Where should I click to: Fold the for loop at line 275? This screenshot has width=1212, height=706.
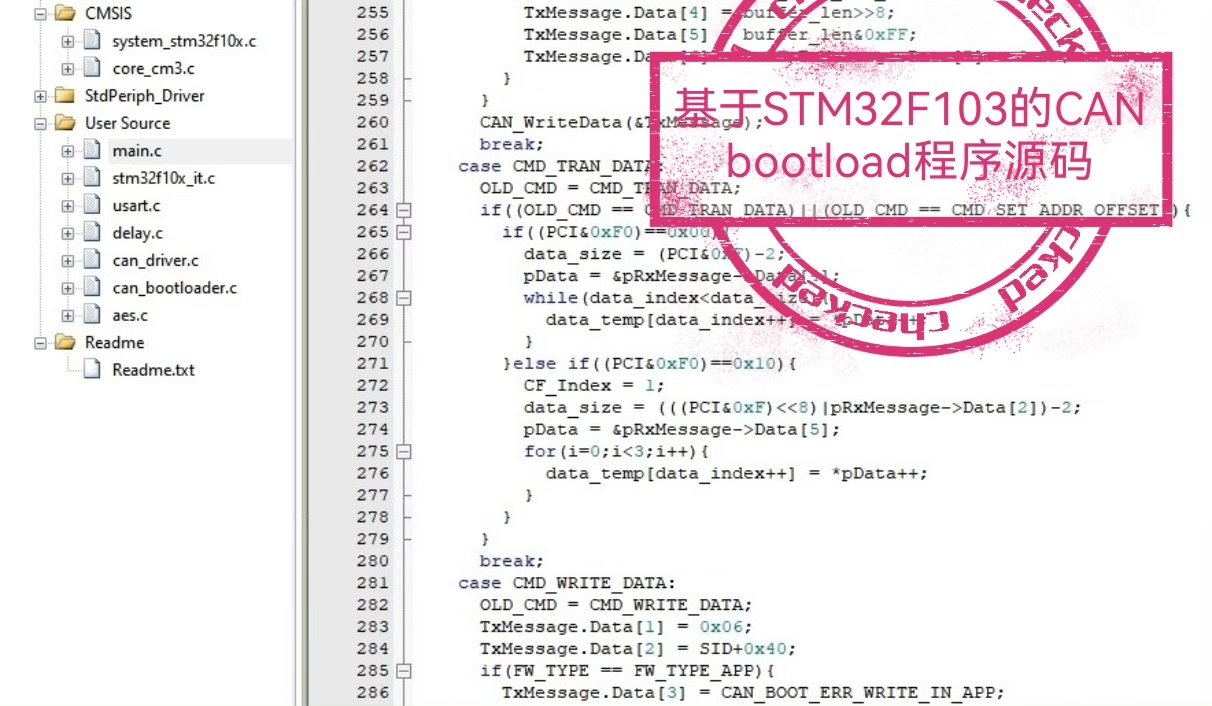pyautogui.click(x=404, y=451)
